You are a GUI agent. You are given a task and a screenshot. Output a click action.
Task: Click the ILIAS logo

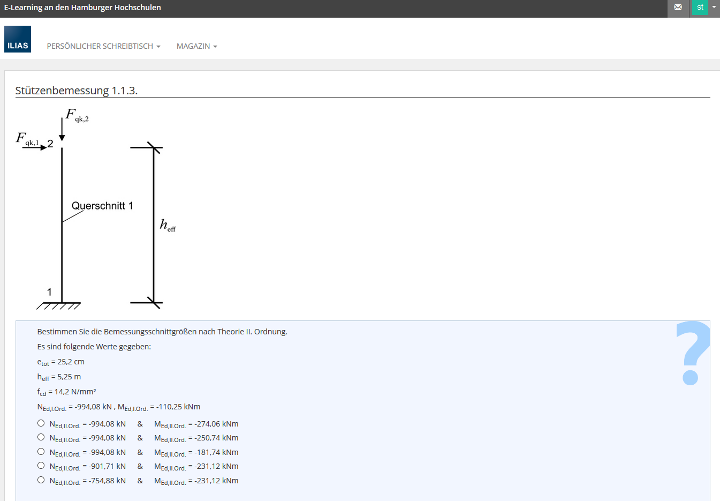[x=18, y=46]
